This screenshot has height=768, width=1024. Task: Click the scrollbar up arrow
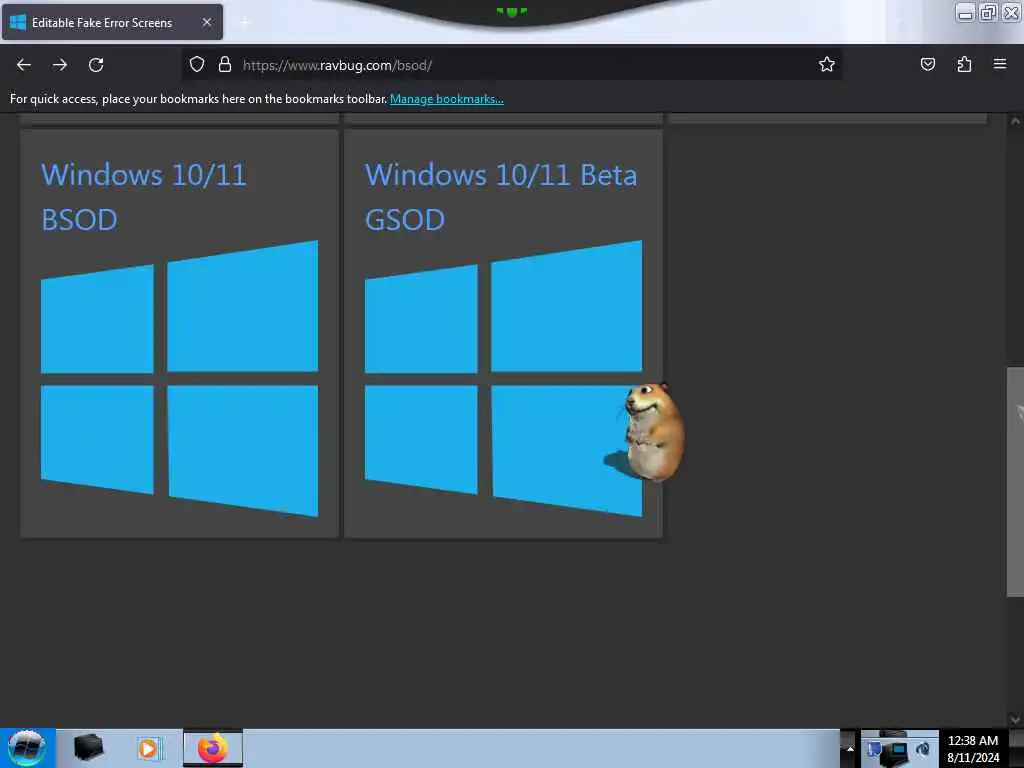click(x=1015, y=121)
